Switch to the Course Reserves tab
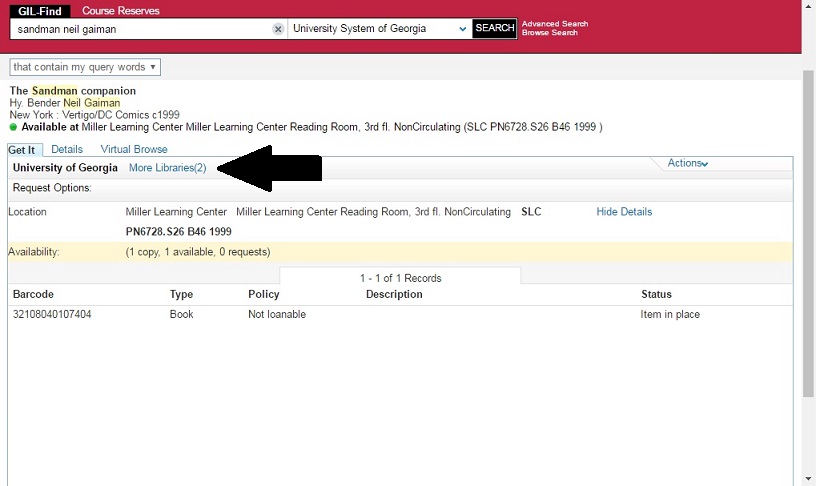The image size is (816, 486). click(x=121, y=11)
